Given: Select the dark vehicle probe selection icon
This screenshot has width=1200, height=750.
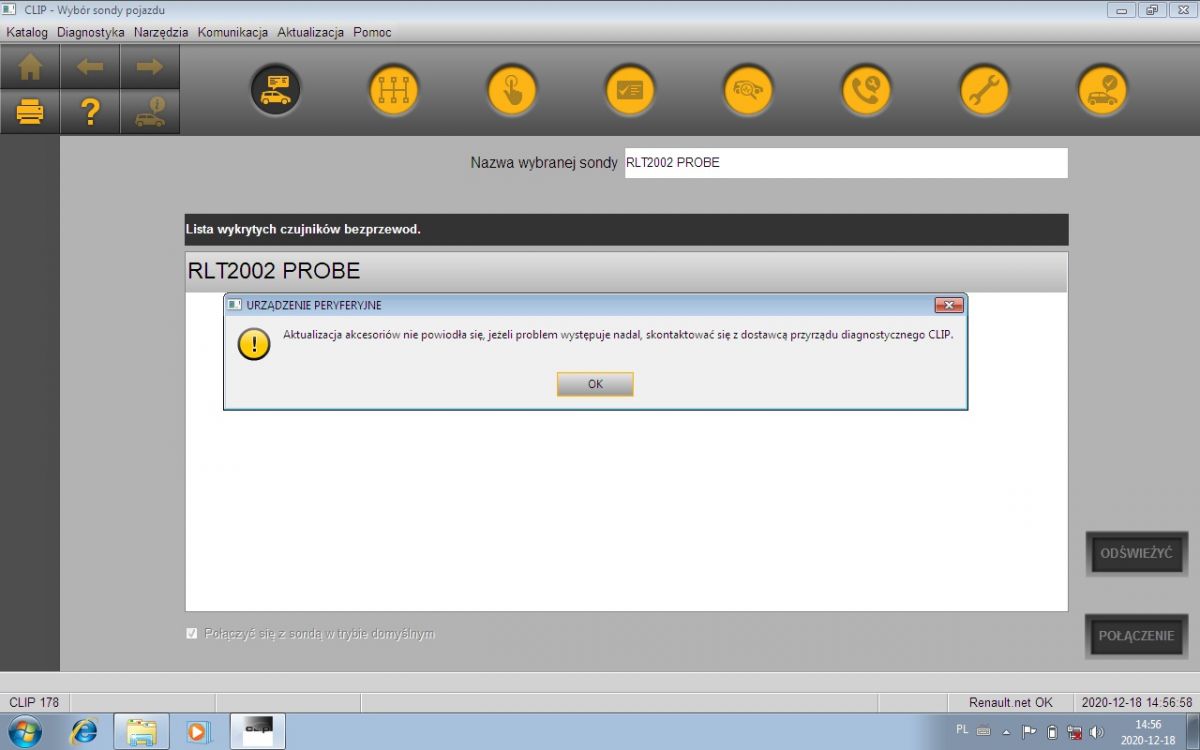Looking at the screenshot, I should point(275,91).
